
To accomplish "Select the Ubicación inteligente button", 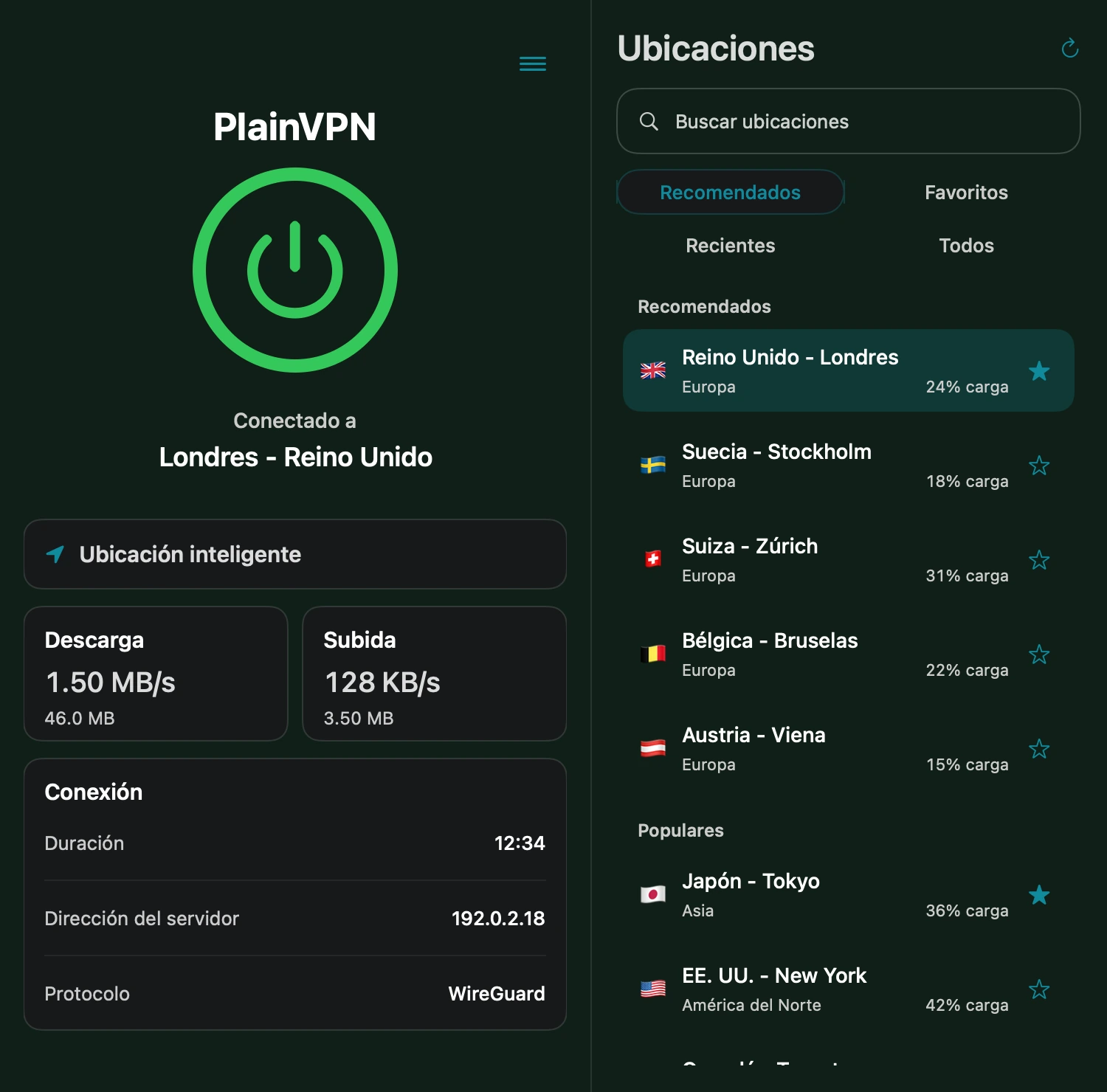I will (295, 554).
